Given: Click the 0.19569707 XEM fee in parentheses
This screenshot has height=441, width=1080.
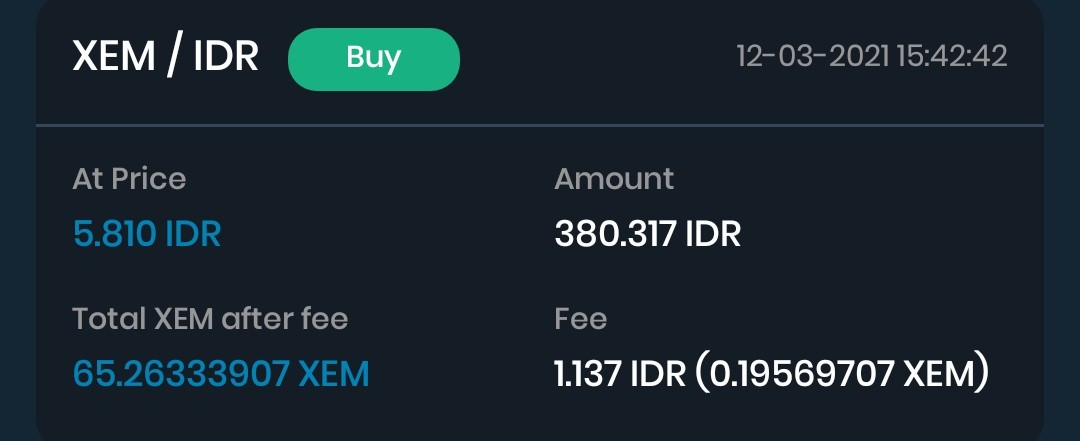Looking at the screenshot, I should [x=844, y=374].
